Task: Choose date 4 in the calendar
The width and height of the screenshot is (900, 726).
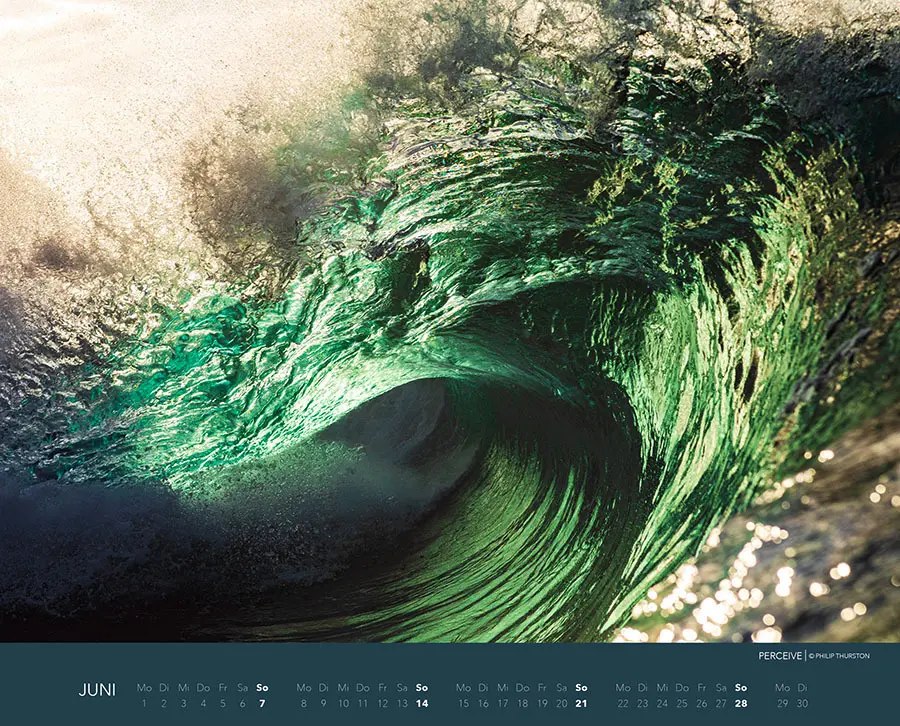Action: tap(203, 703)
